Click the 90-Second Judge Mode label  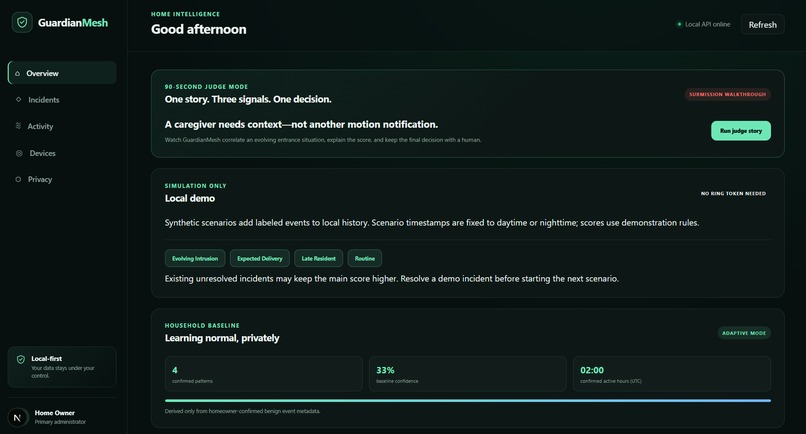tap(206, 87)
